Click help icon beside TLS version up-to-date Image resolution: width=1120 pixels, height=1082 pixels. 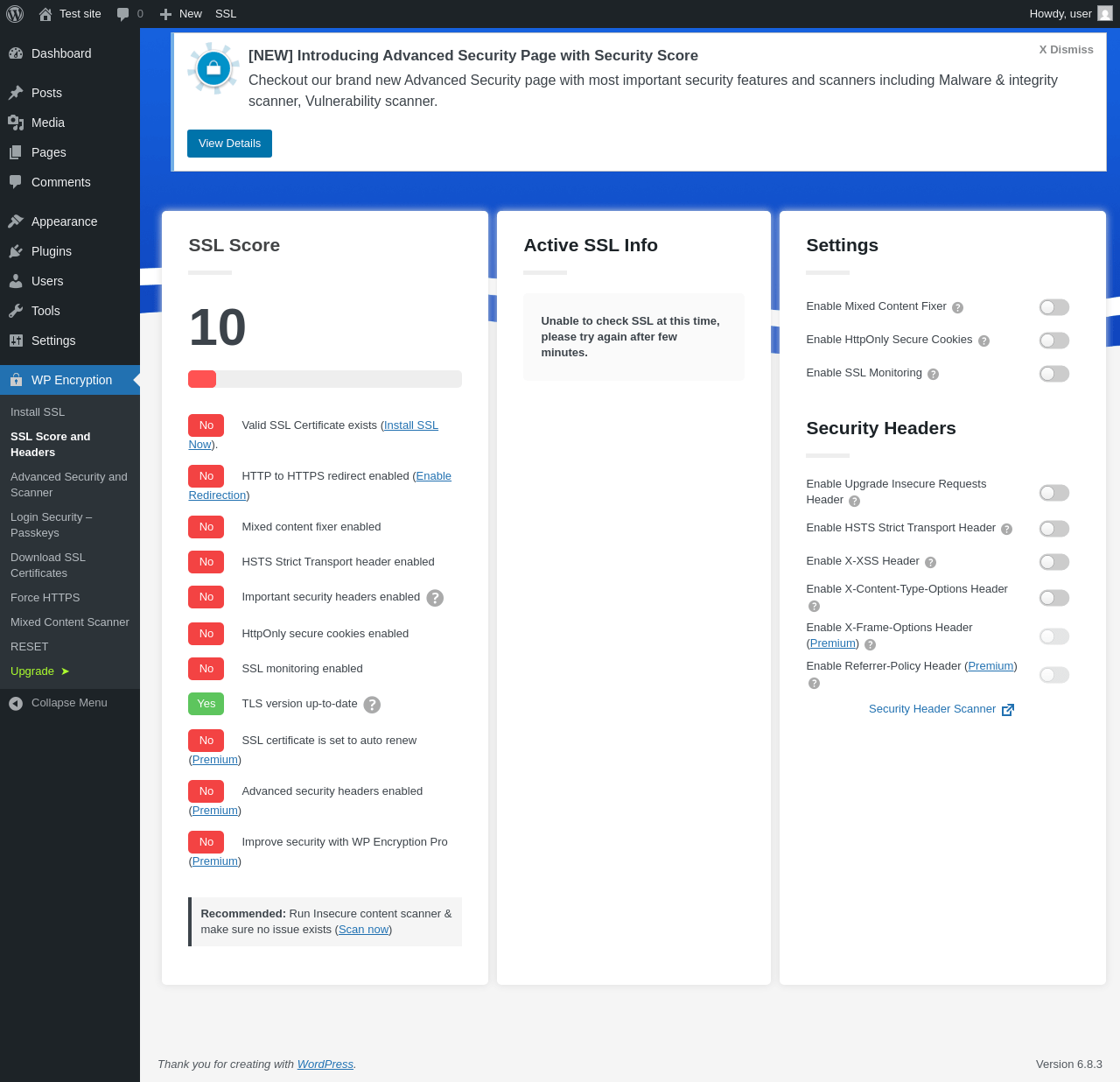coord(372,705)
